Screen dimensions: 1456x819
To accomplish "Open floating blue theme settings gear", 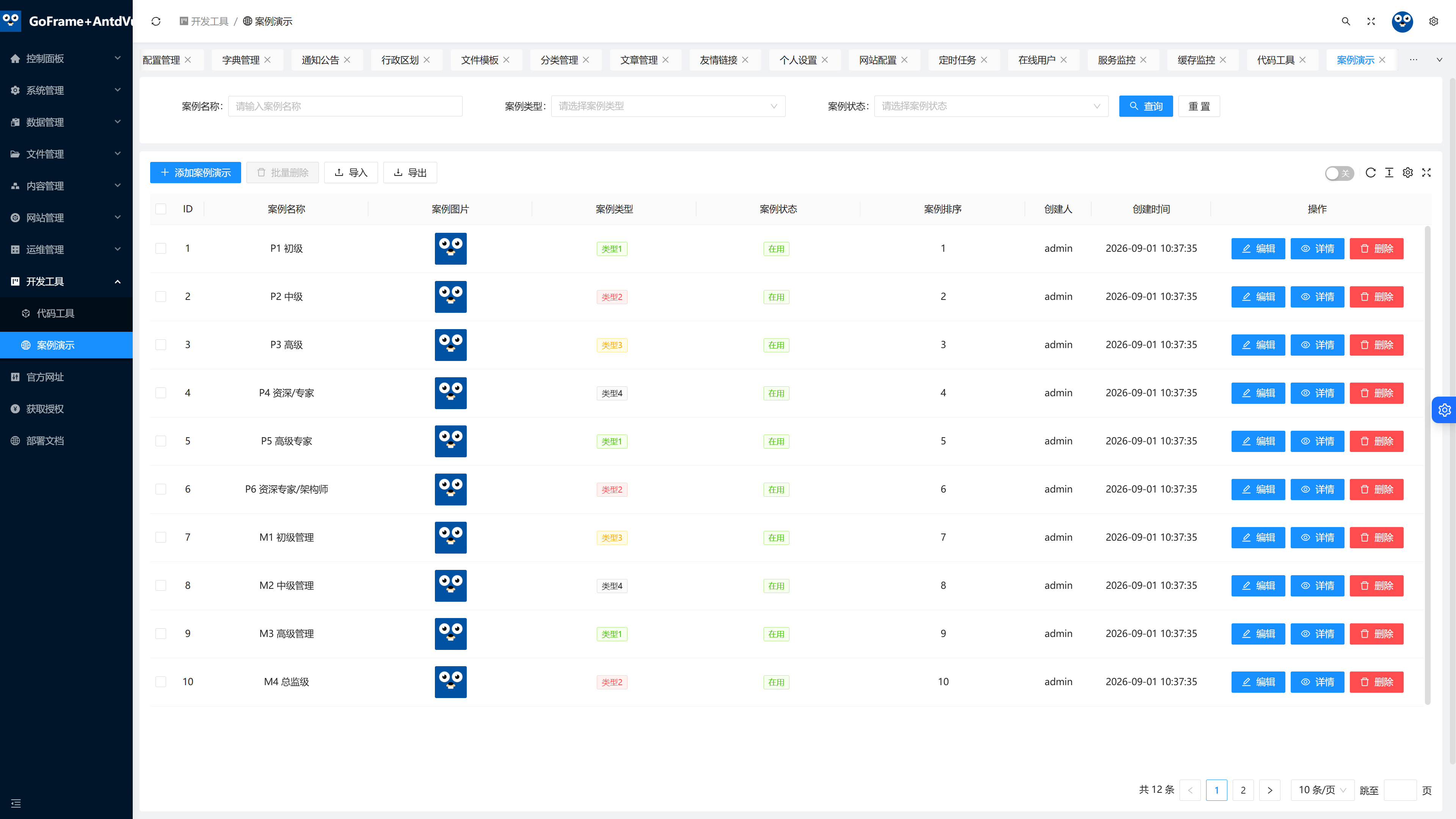I will click(x=1445, y=410).
